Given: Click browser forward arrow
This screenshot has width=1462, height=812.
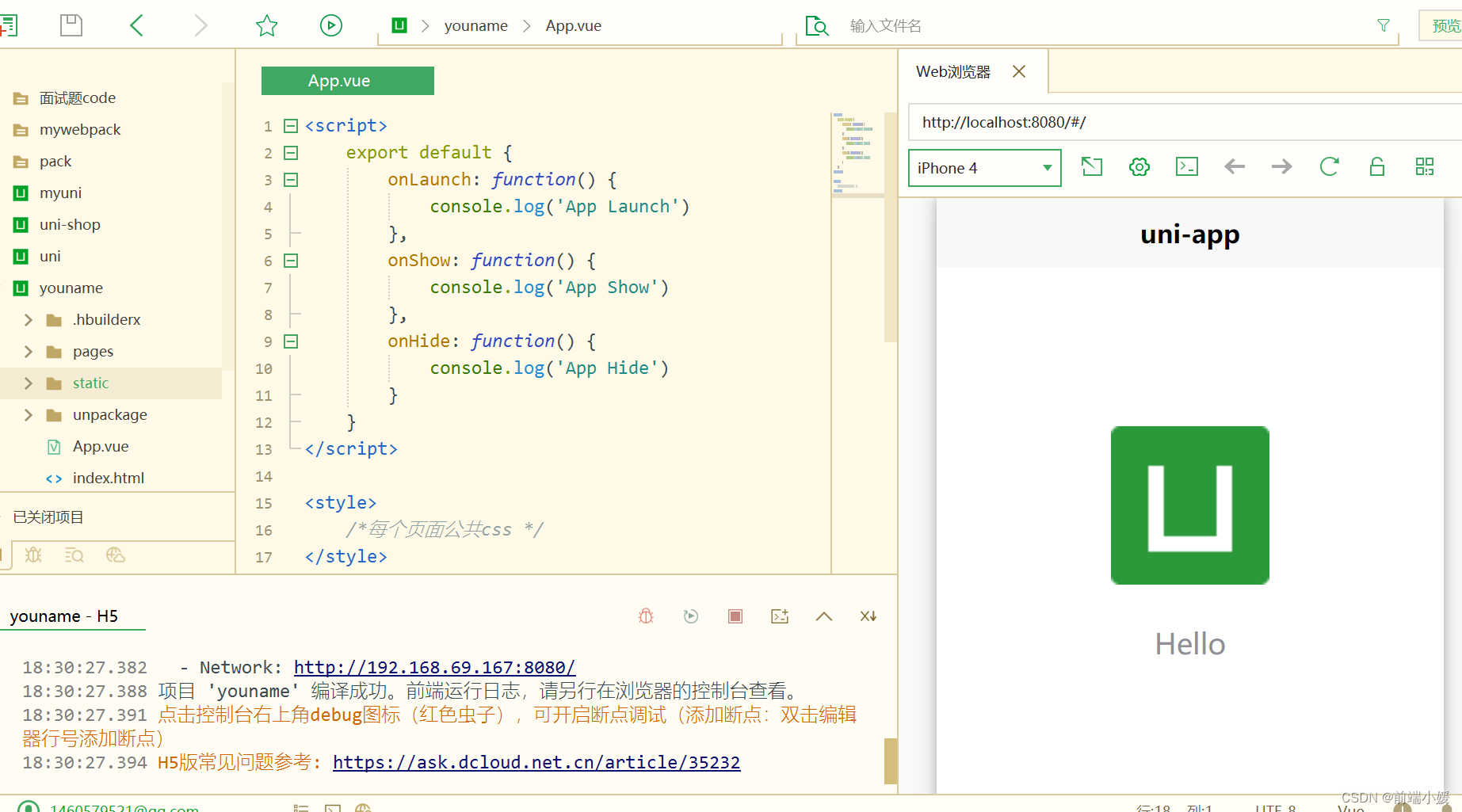Looking at the screenshot, I should pyautogui.click(x=1282, y=166).
